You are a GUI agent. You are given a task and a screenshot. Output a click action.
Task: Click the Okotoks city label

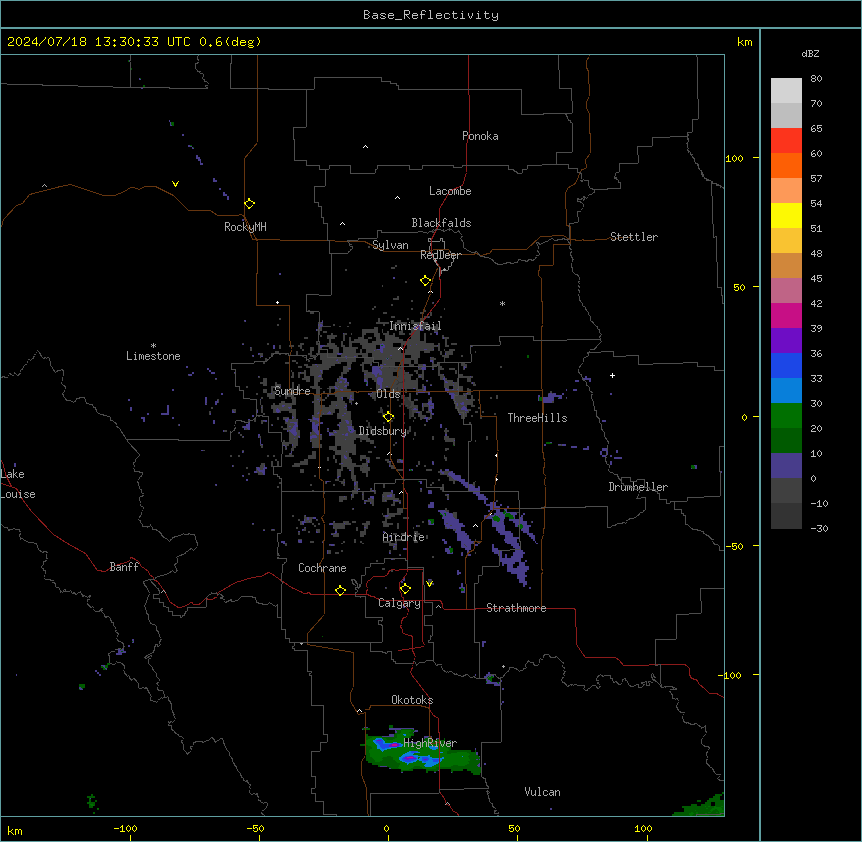(x=412, y=700)
